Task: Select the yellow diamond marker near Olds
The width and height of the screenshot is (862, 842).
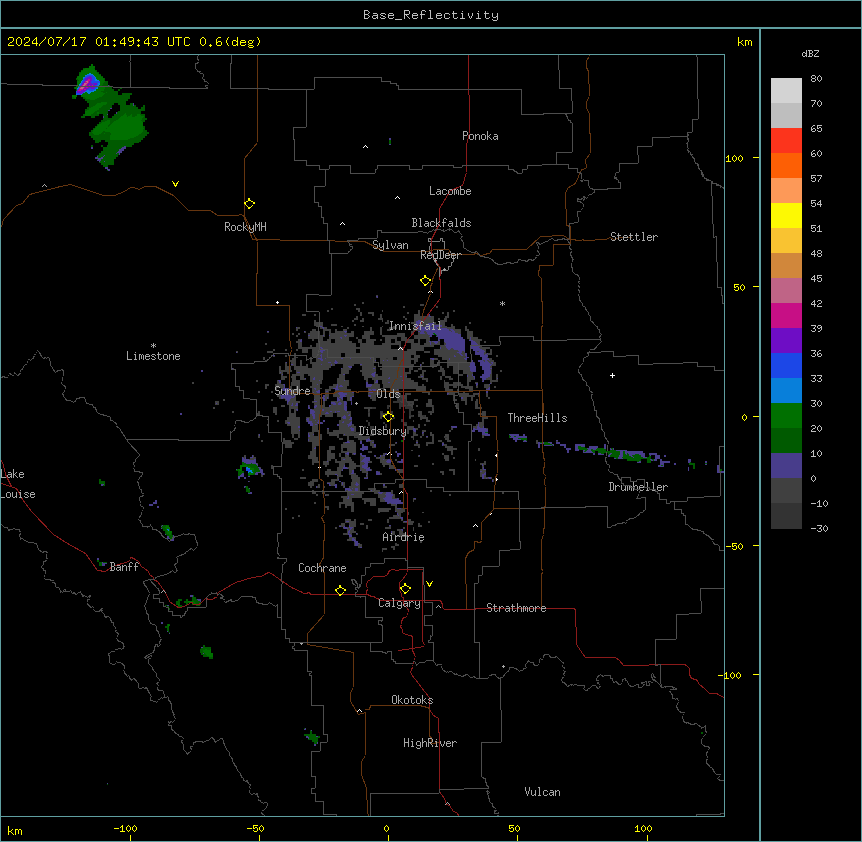Action: (388, 417)
